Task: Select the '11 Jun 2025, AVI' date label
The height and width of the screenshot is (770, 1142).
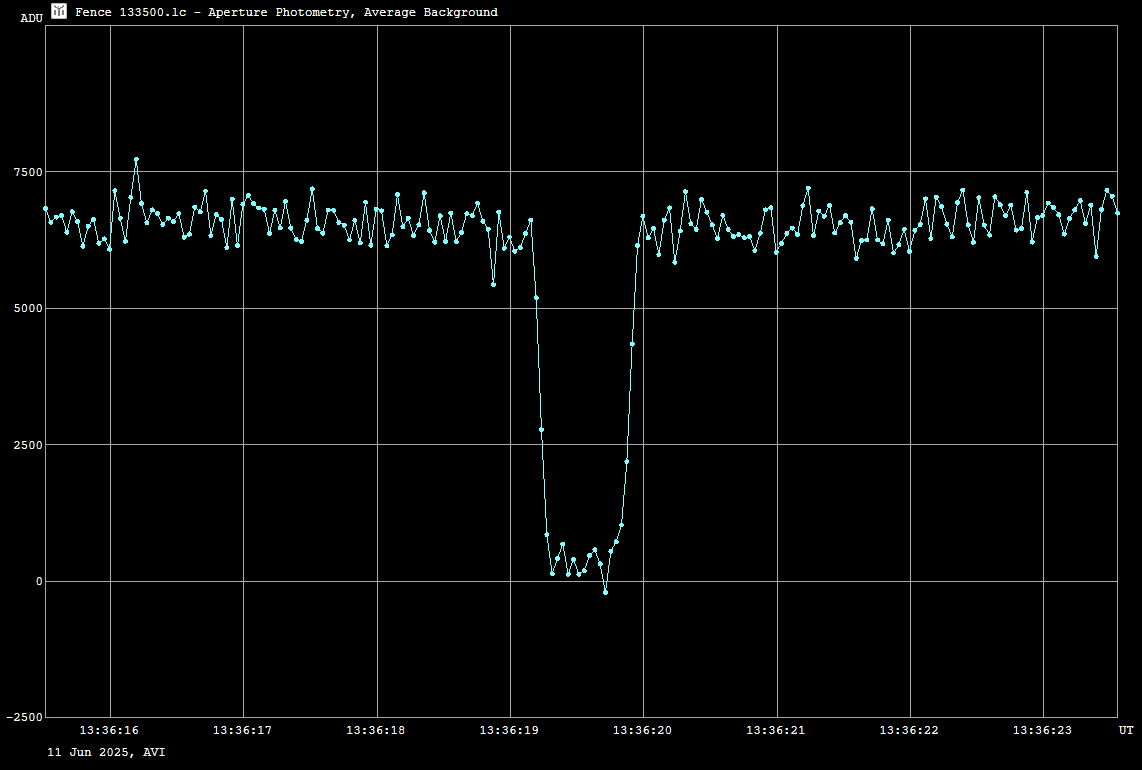Action: pos(106,751)
